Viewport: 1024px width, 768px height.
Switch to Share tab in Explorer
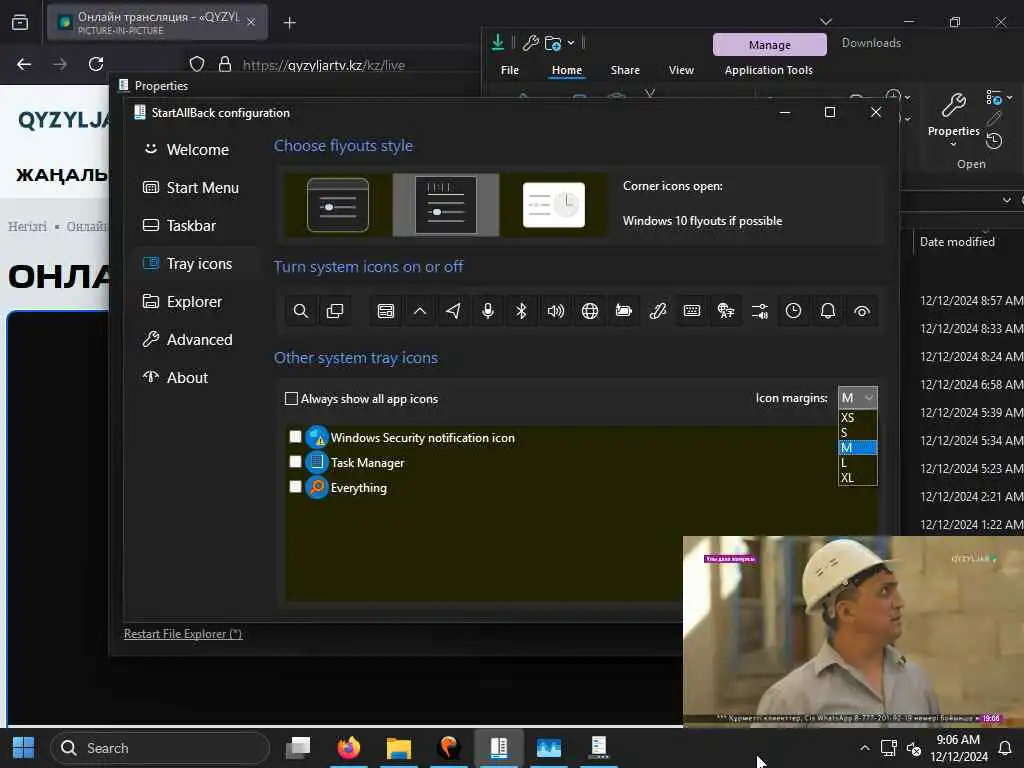coord(625,70)
